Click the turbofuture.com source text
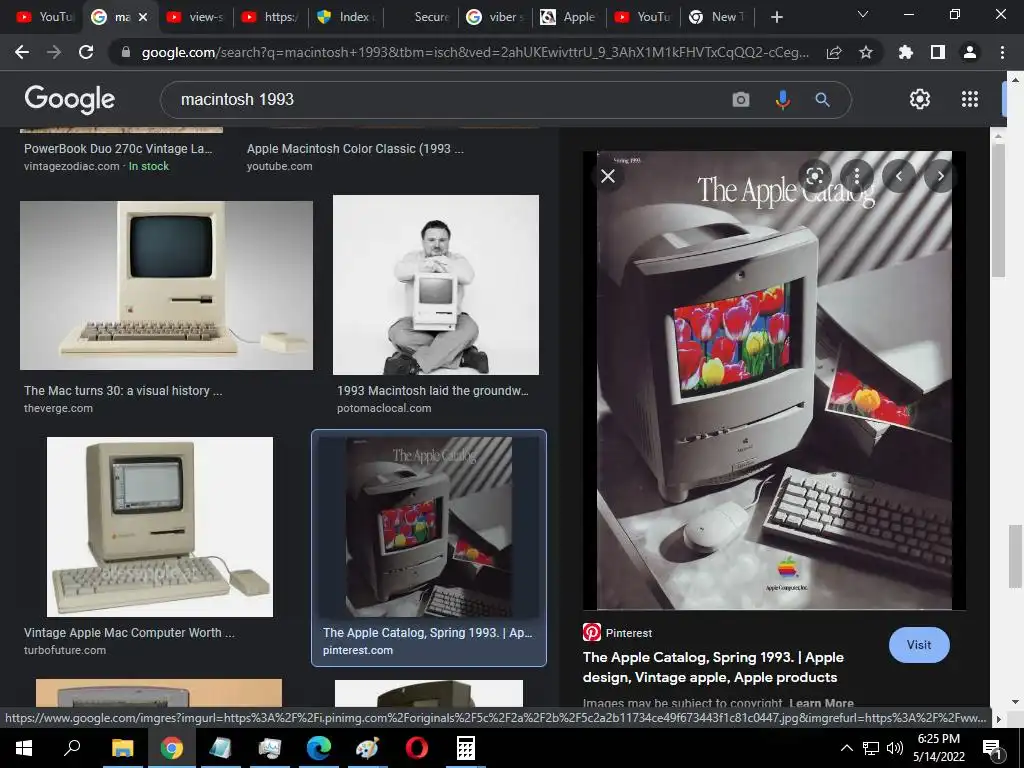 click(65, 650)
